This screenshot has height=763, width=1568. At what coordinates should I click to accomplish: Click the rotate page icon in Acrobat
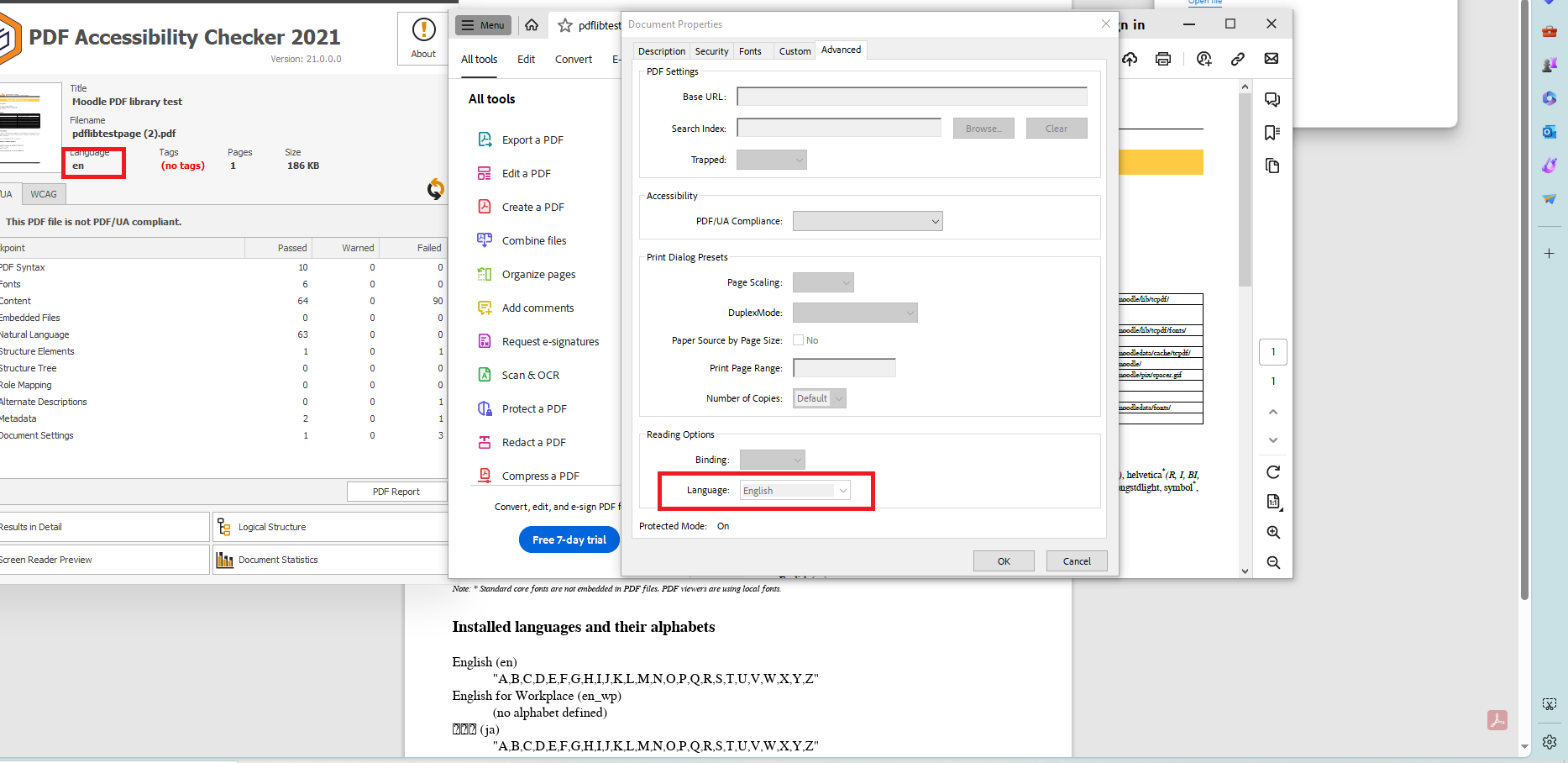(1273, 472)
